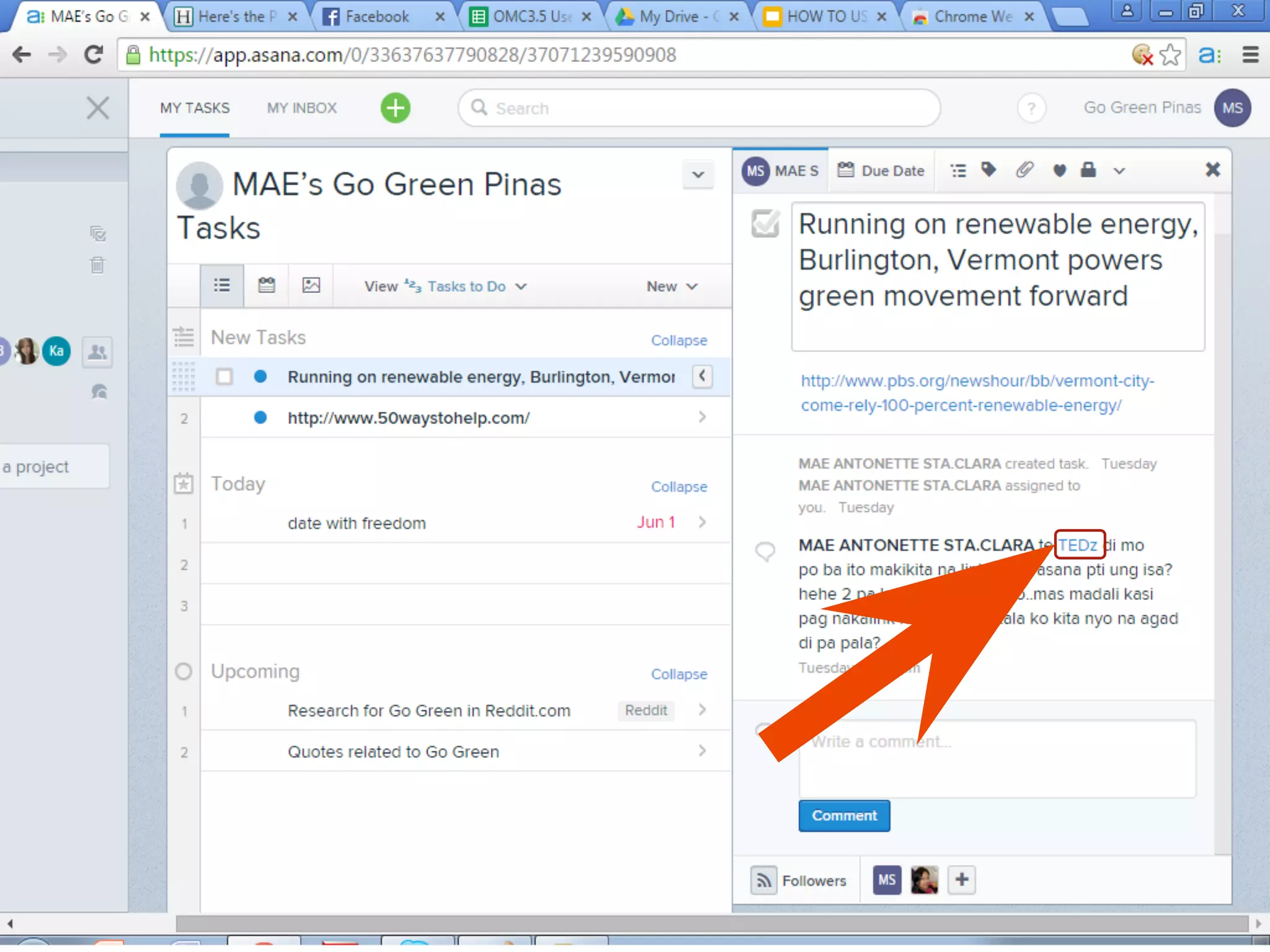This screenshot has height=952, width=1270.
Task: Click the lock make-private icon
Action: (x=1088, y=170)
